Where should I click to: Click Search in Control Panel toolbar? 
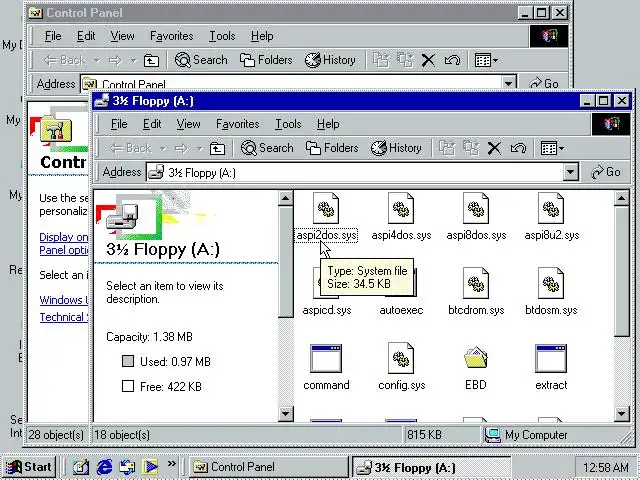pos(201,60)
